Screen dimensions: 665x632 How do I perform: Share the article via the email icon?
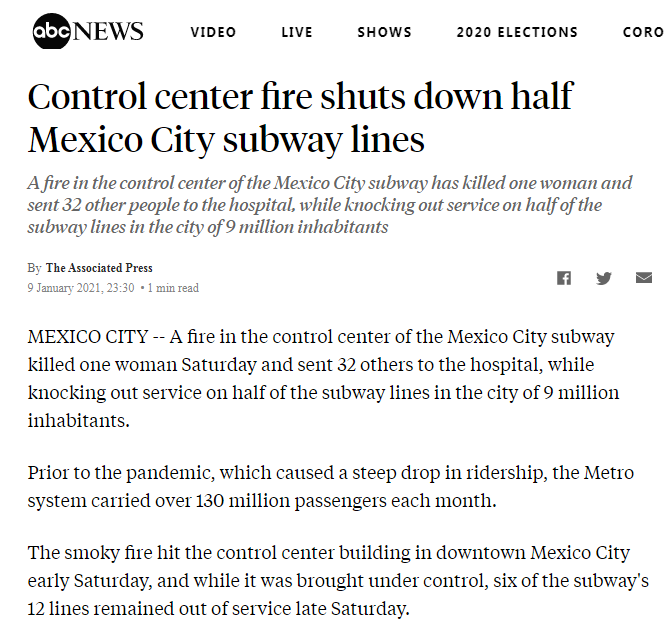pyautogui.click(x=644, y=277)
